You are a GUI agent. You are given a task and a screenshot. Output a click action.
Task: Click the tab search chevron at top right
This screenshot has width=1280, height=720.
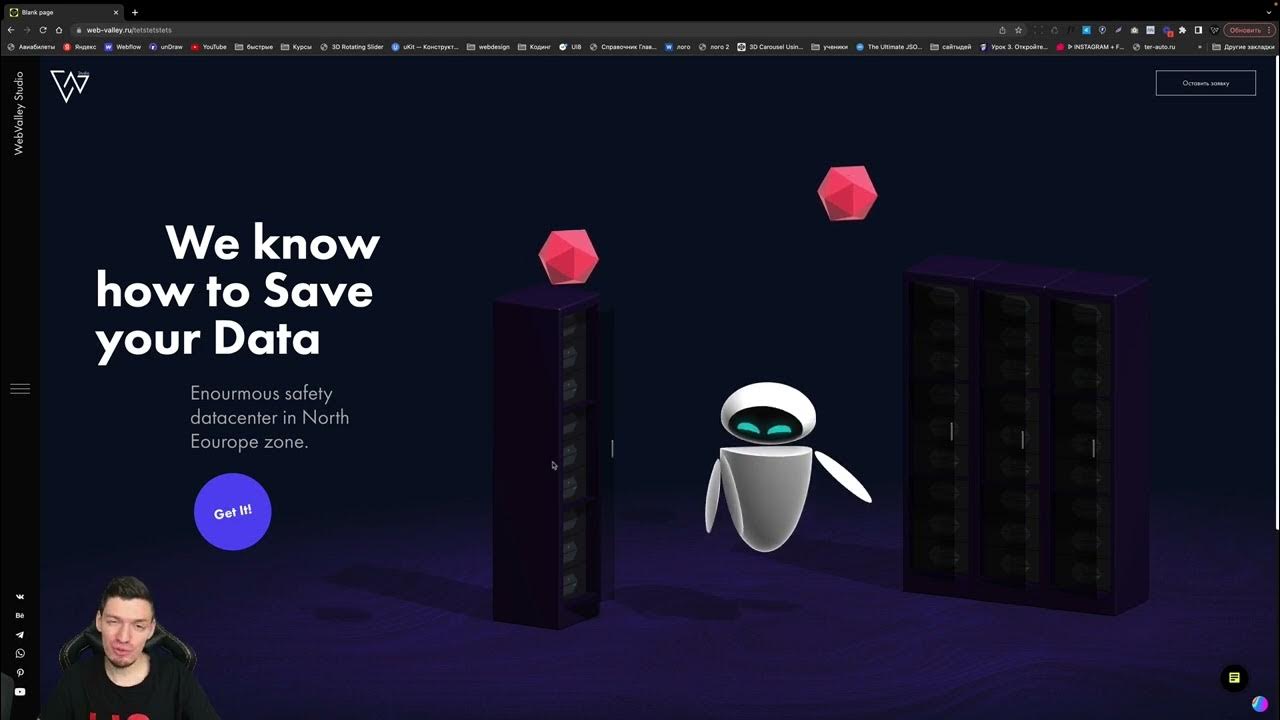1268,12
